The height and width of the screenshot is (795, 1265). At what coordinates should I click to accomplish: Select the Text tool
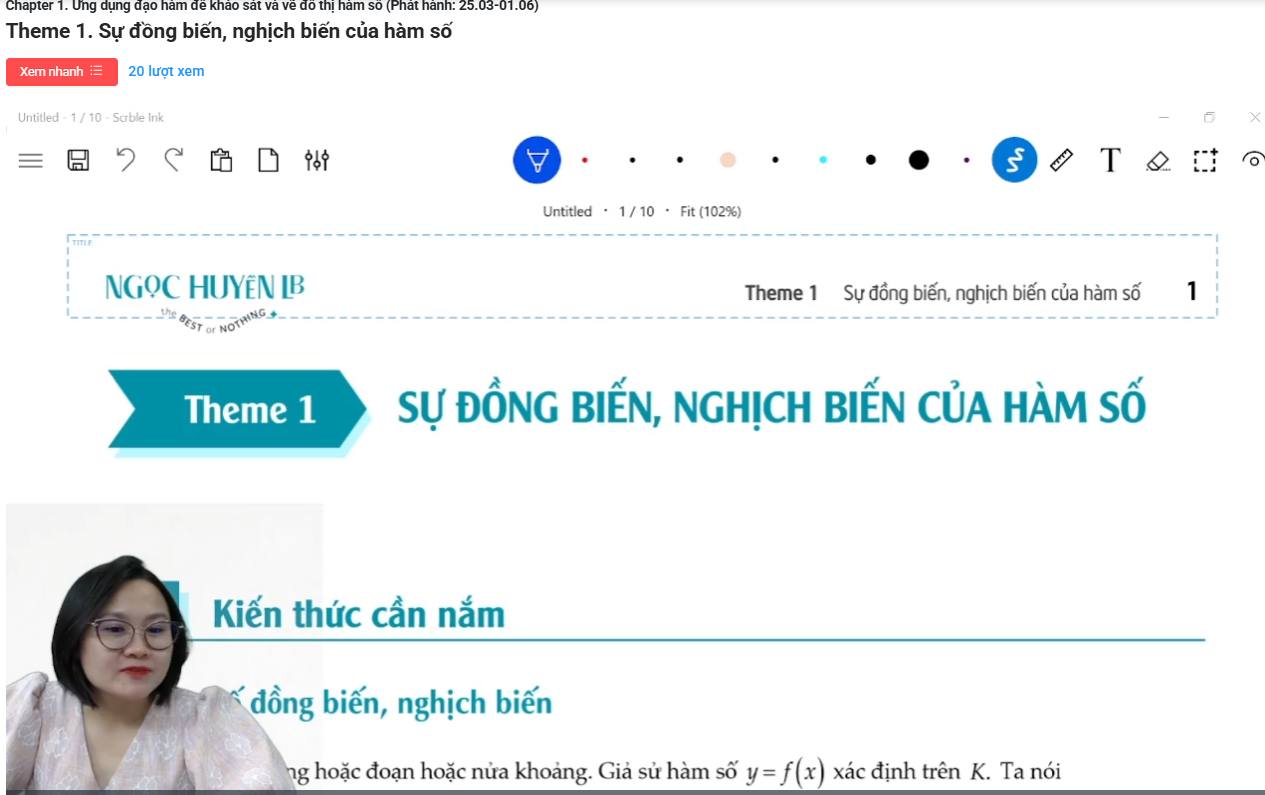(1110, 160)
